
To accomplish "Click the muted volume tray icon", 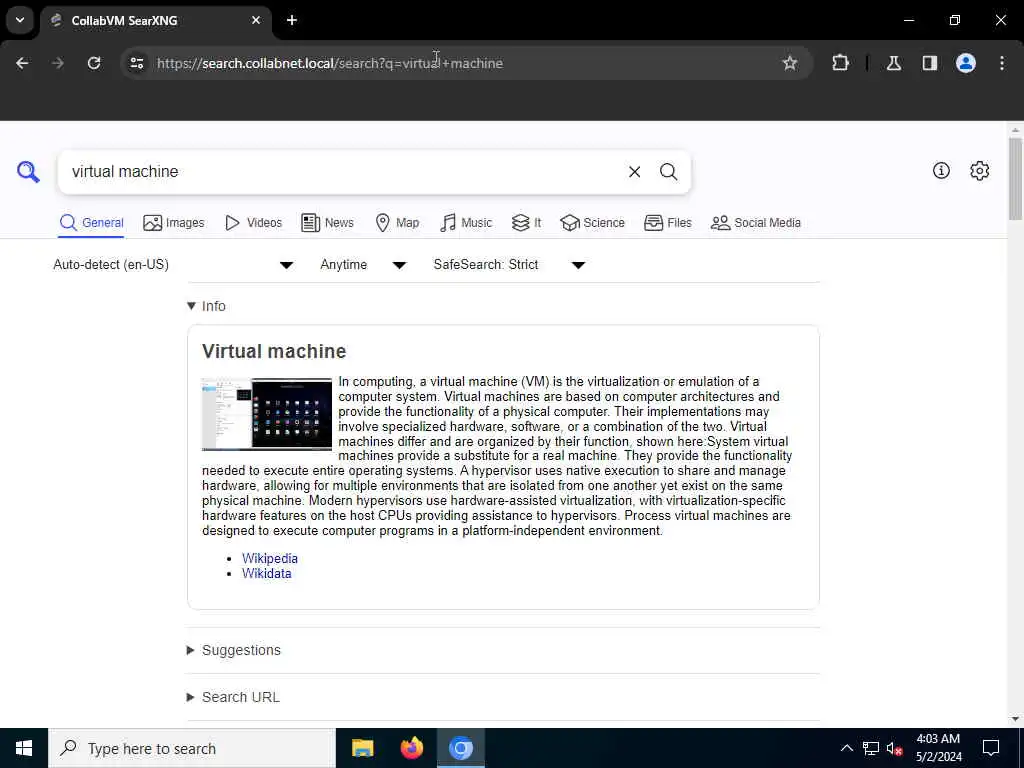I will [x=894, y=748].
